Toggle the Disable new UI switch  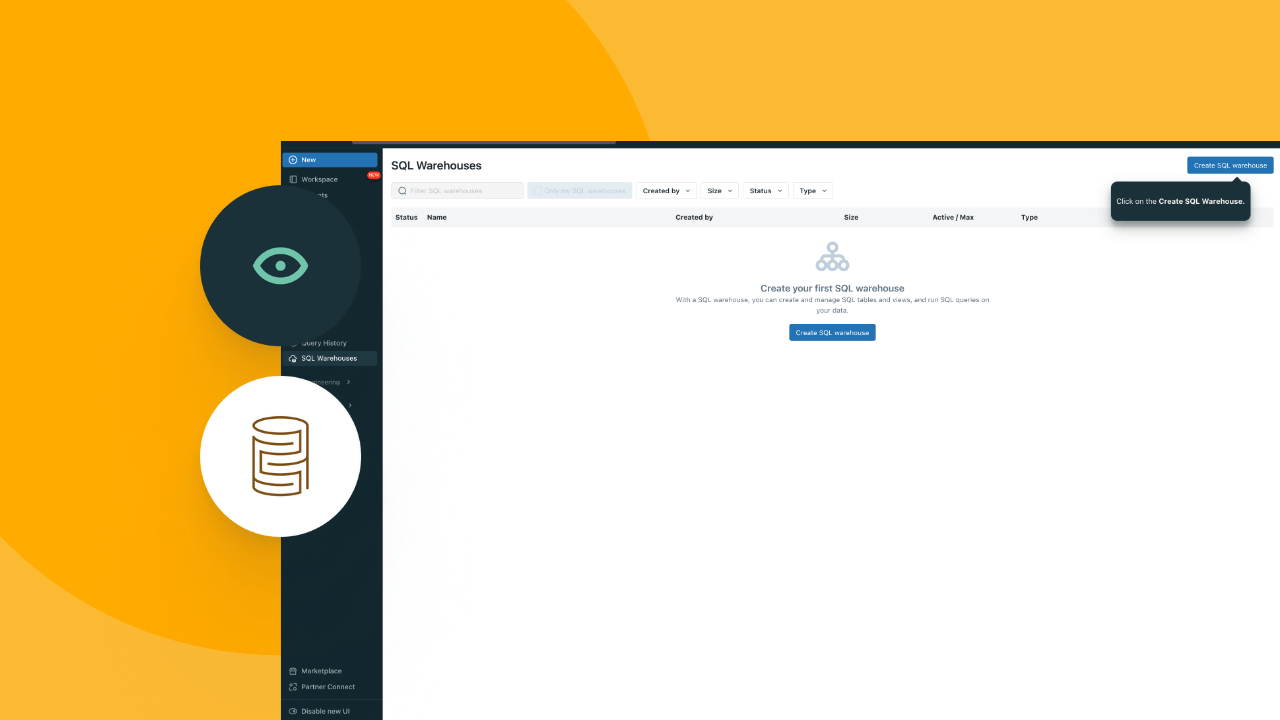coord(293,711)
